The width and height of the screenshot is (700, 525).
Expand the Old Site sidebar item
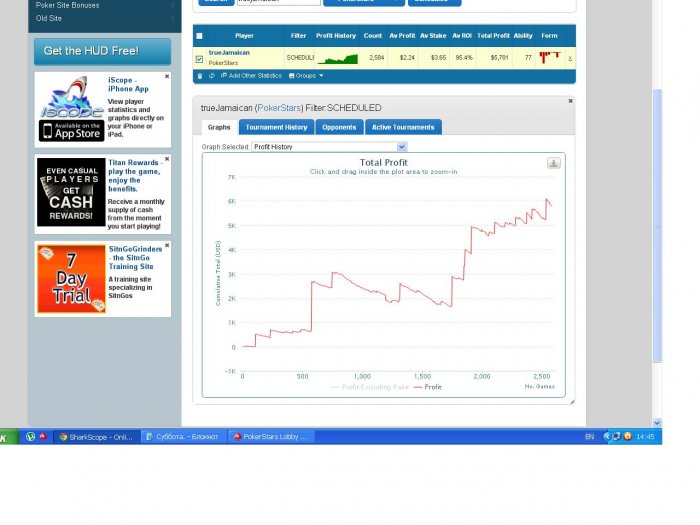tap(104, 18)
